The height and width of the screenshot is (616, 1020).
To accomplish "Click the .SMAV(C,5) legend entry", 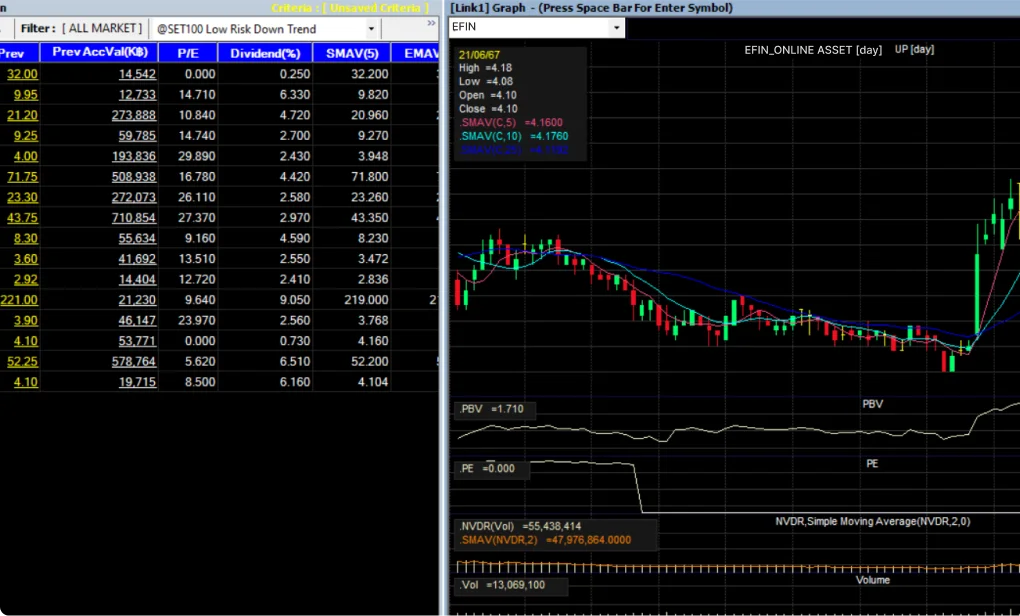I will pyautogui.click(x=511, y=122).
